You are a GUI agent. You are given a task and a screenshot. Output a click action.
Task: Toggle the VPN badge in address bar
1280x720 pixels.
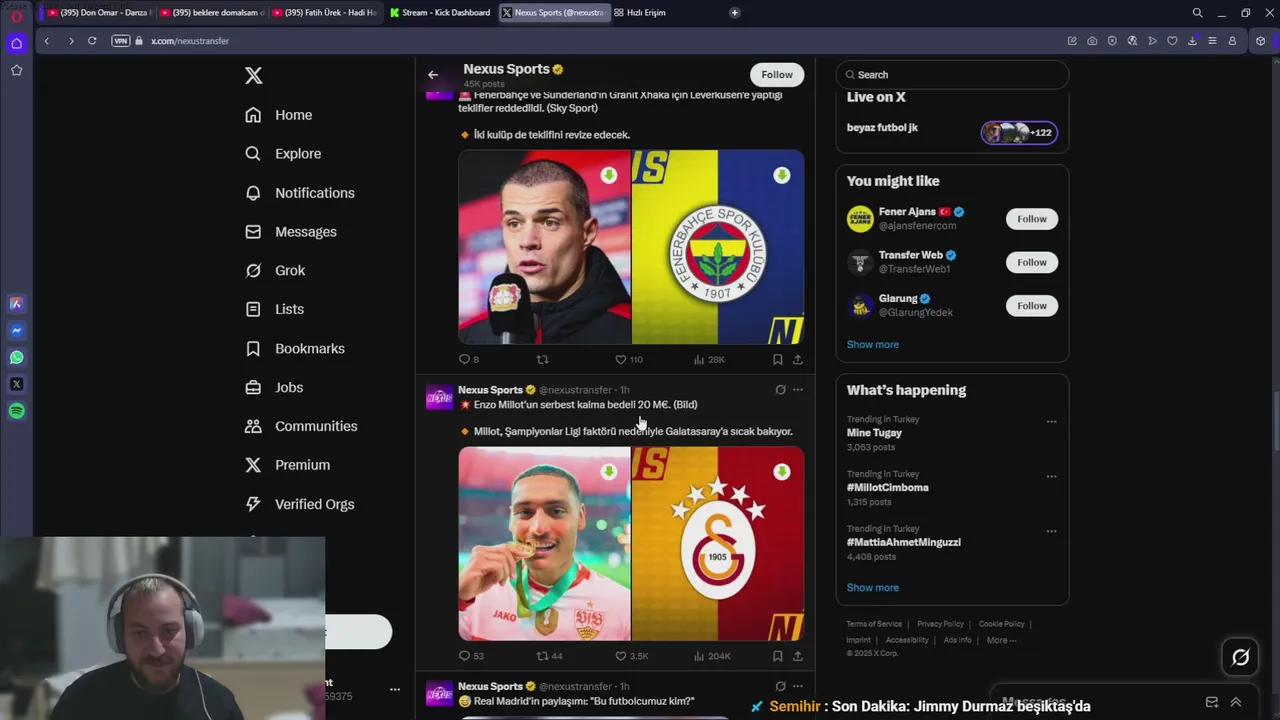[121, 41]
